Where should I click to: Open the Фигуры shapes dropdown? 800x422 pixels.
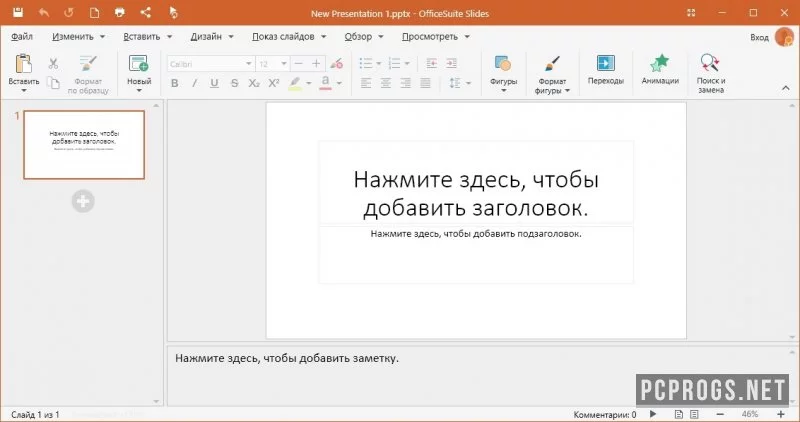click(503, 75)
